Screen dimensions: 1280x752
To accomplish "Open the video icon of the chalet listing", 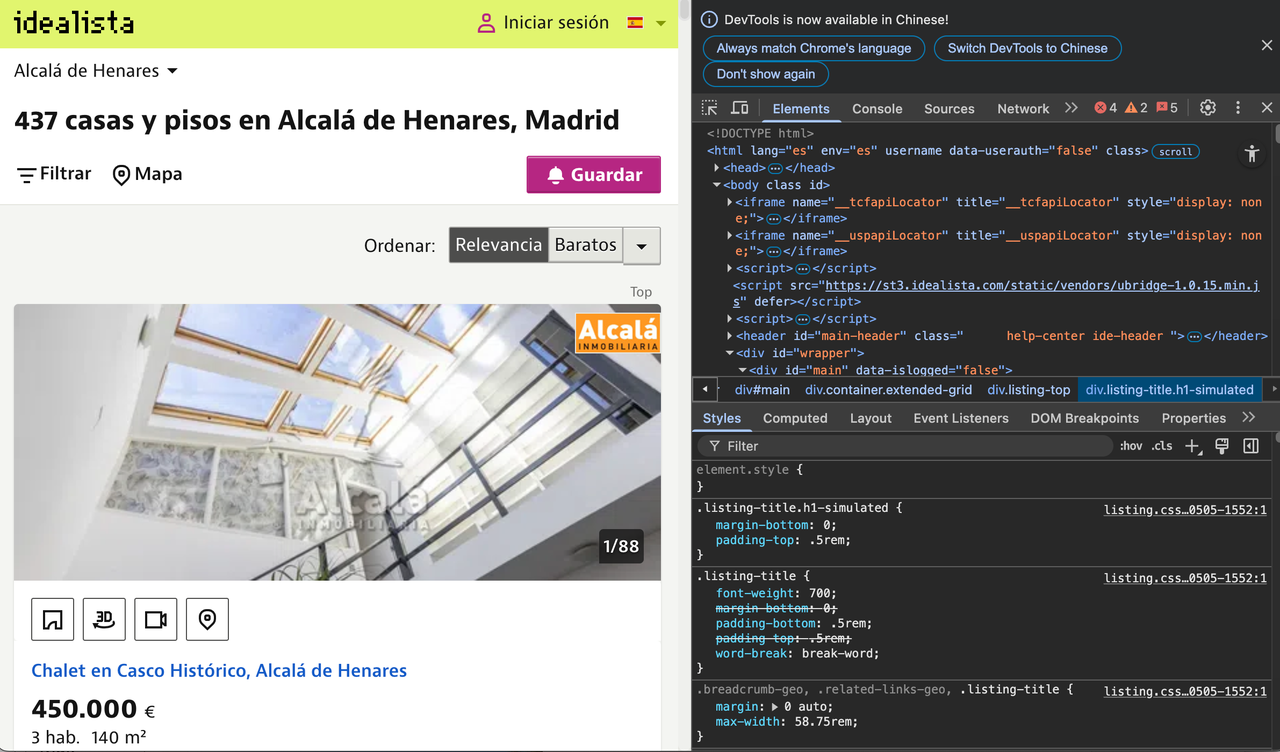I will 156,620.
